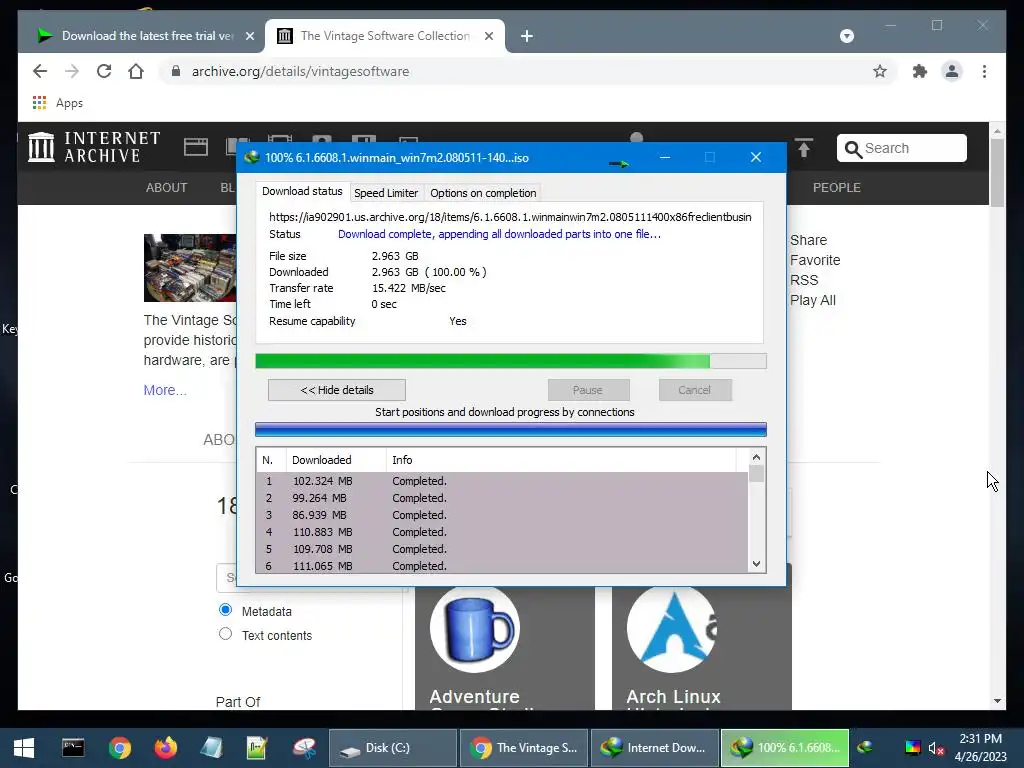Open the ABOUT menu on Internet Archive

point(166,187)
